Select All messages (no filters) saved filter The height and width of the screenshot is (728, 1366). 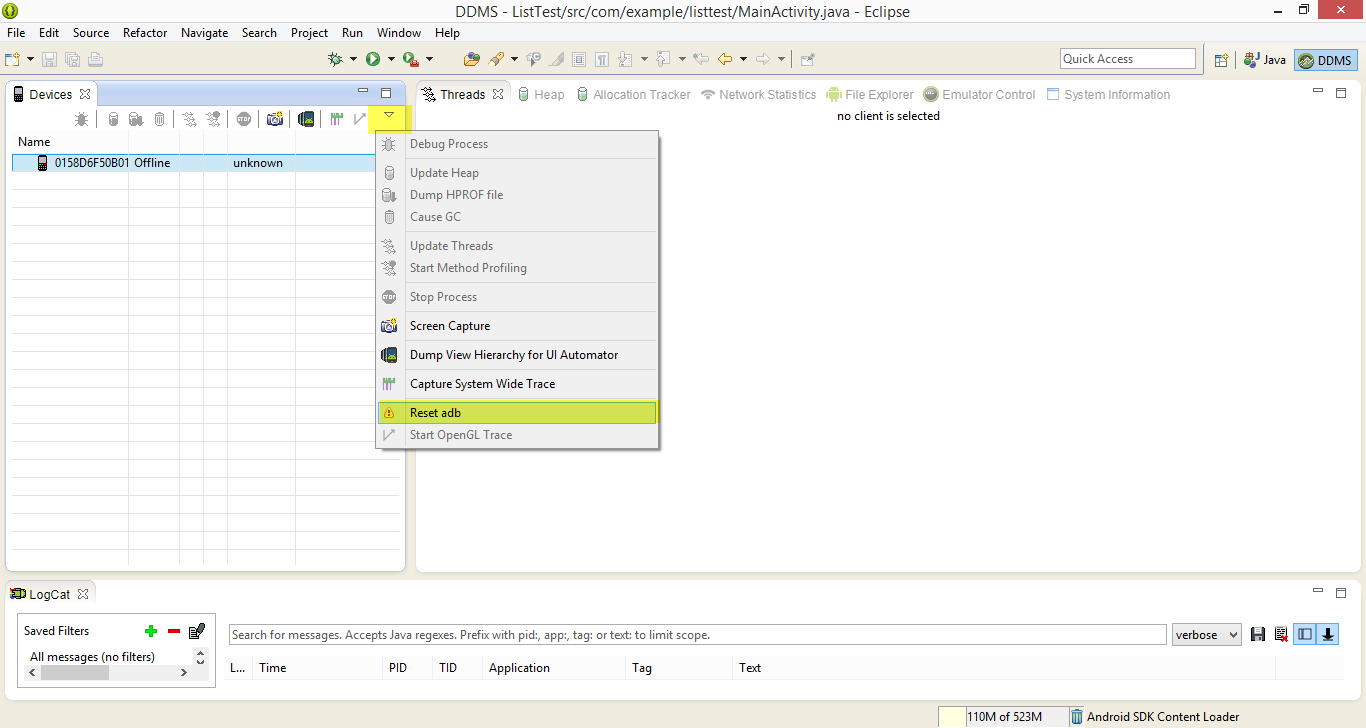(92, 657)
